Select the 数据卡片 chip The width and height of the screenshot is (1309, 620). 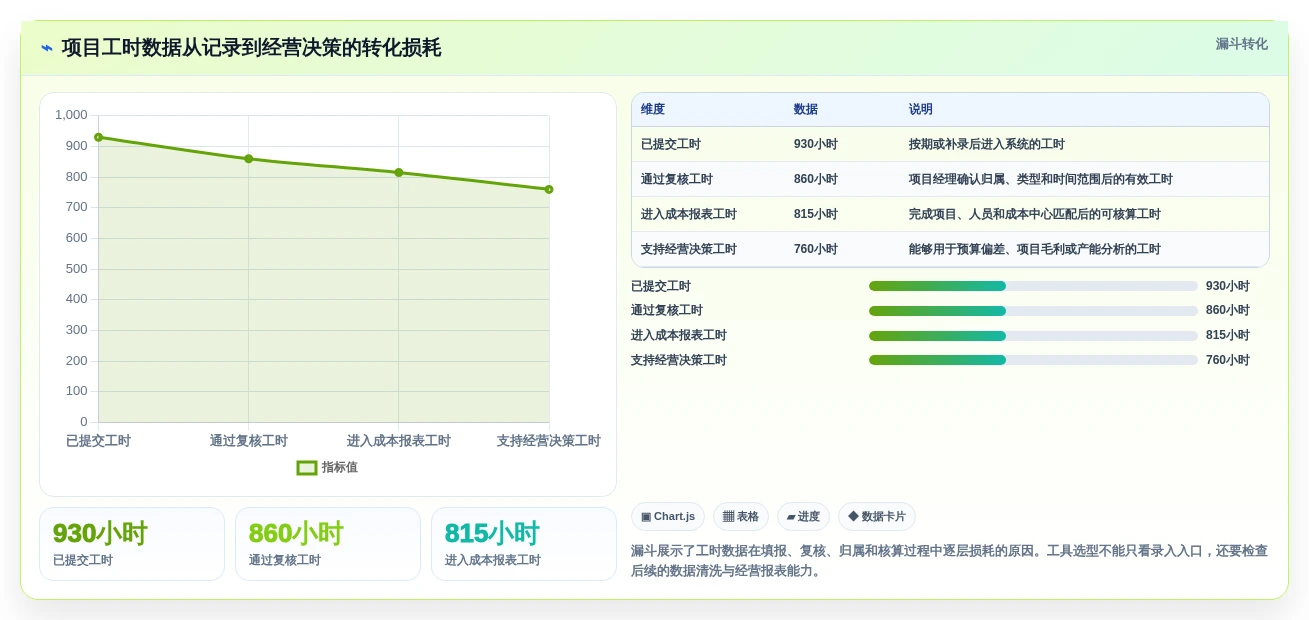coord(877,517)
